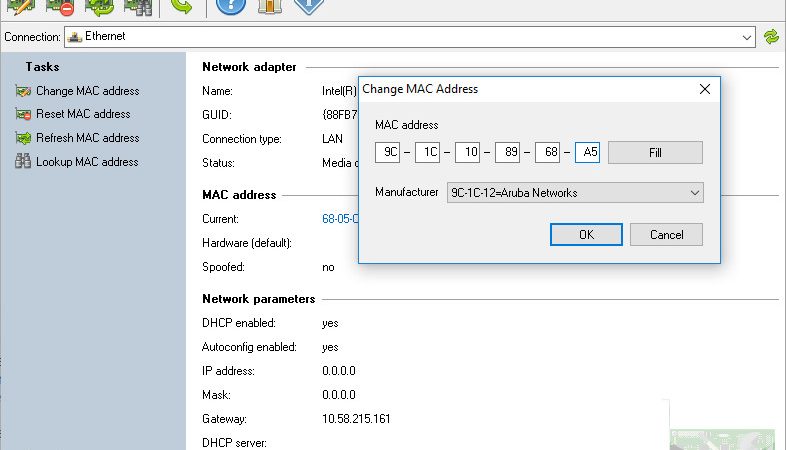Expand the Connection Ethernet dropdown
This screenshot has width=786, height=450.
pyautogui.click(x=410, y=37)
